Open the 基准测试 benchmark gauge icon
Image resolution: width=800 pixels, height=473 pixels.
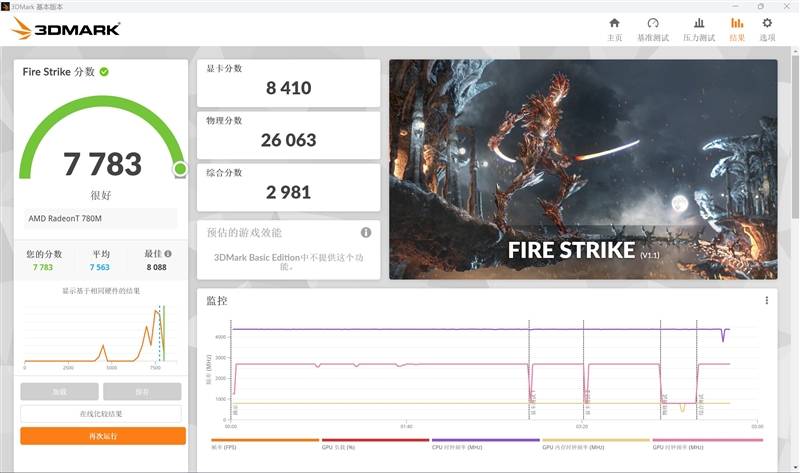coord(652,29)
